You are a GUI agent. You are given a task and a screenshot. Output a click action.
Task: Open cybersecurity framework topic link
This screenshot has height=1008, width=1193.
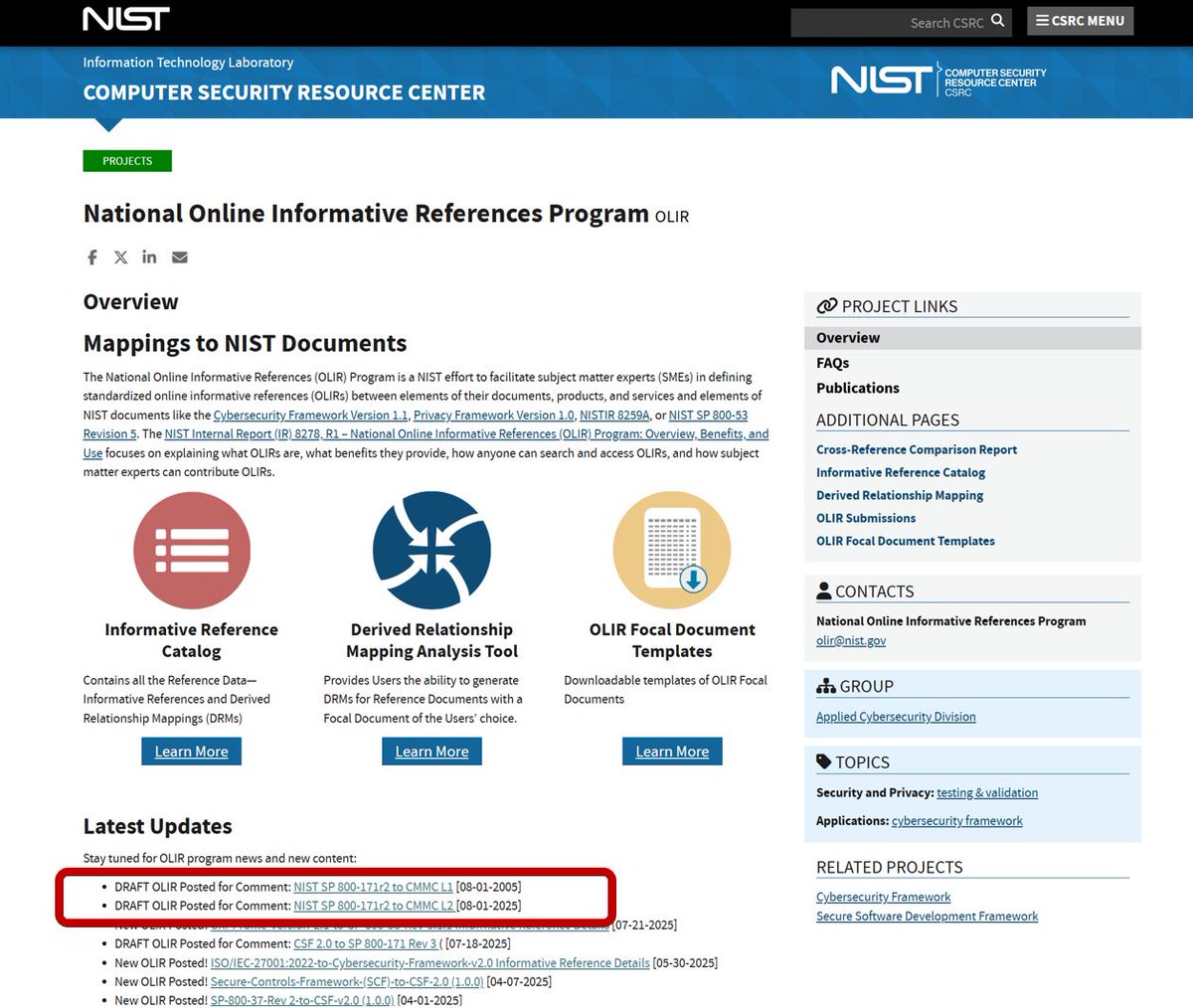point(957,821)
